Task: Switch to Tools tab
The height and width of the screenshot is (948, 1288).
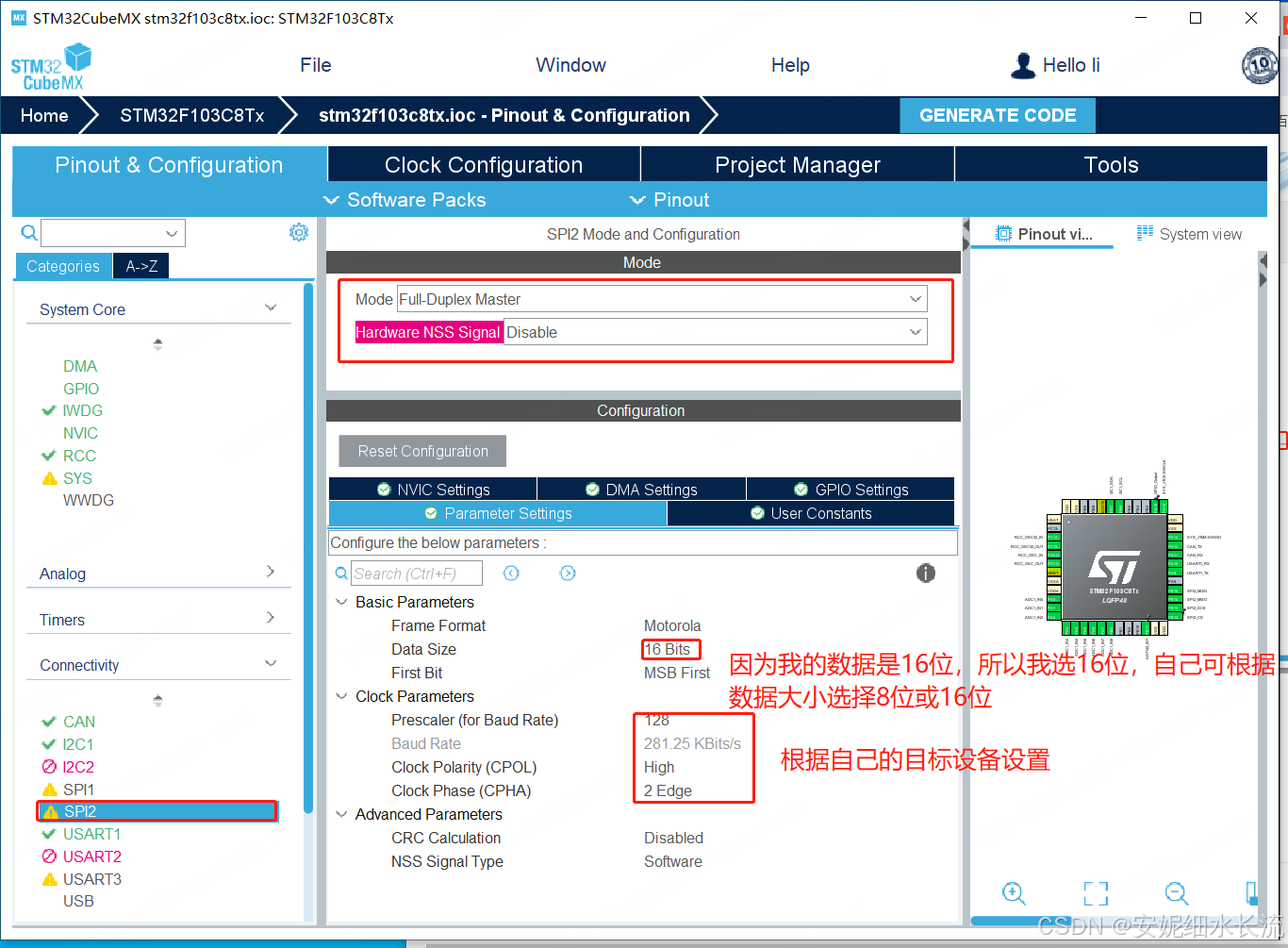Action: pyautogui.click(x=1112, y=164)
